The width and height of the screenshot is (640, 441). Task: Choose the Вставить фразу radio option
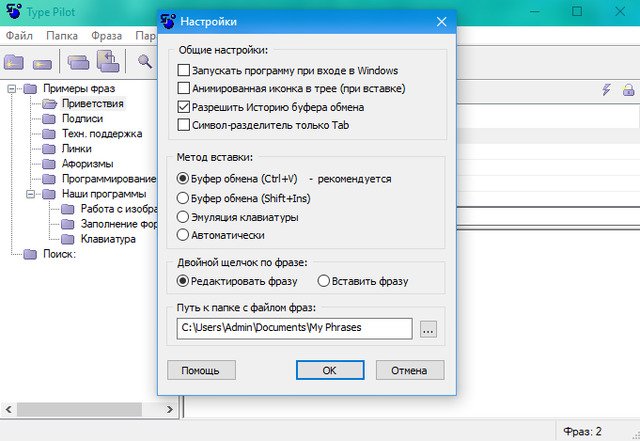[323, 281]
